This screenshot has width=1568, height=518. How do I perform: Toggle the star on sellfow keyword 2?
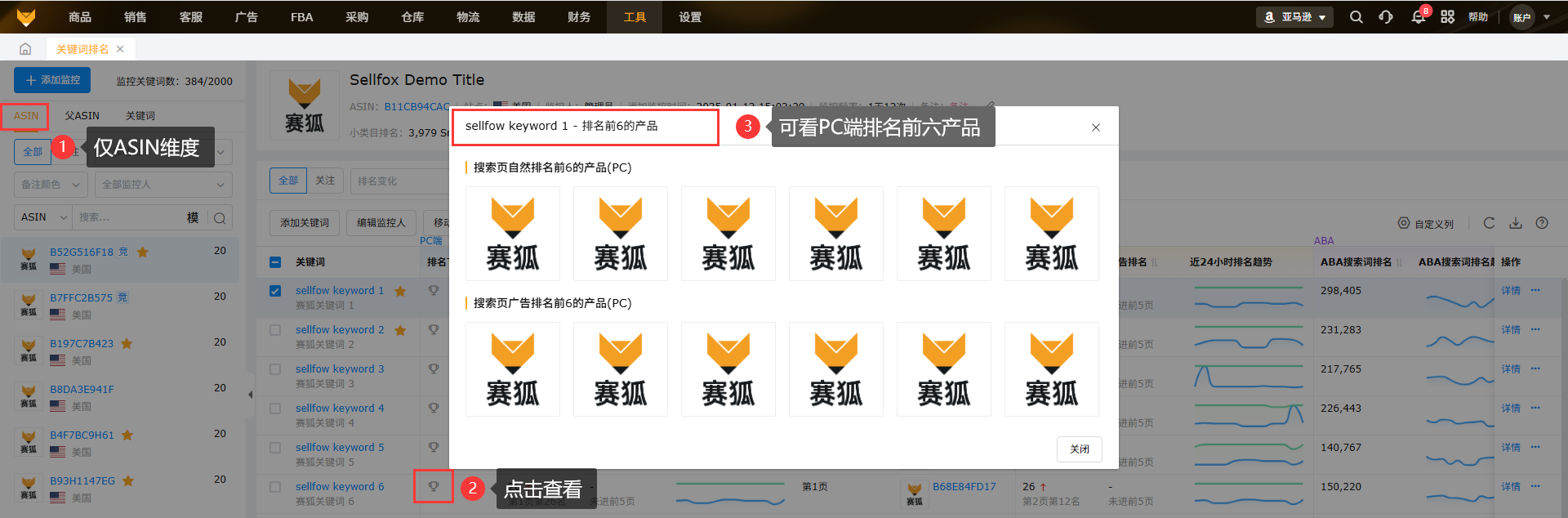pyautogui.click(x=400, y=330)
